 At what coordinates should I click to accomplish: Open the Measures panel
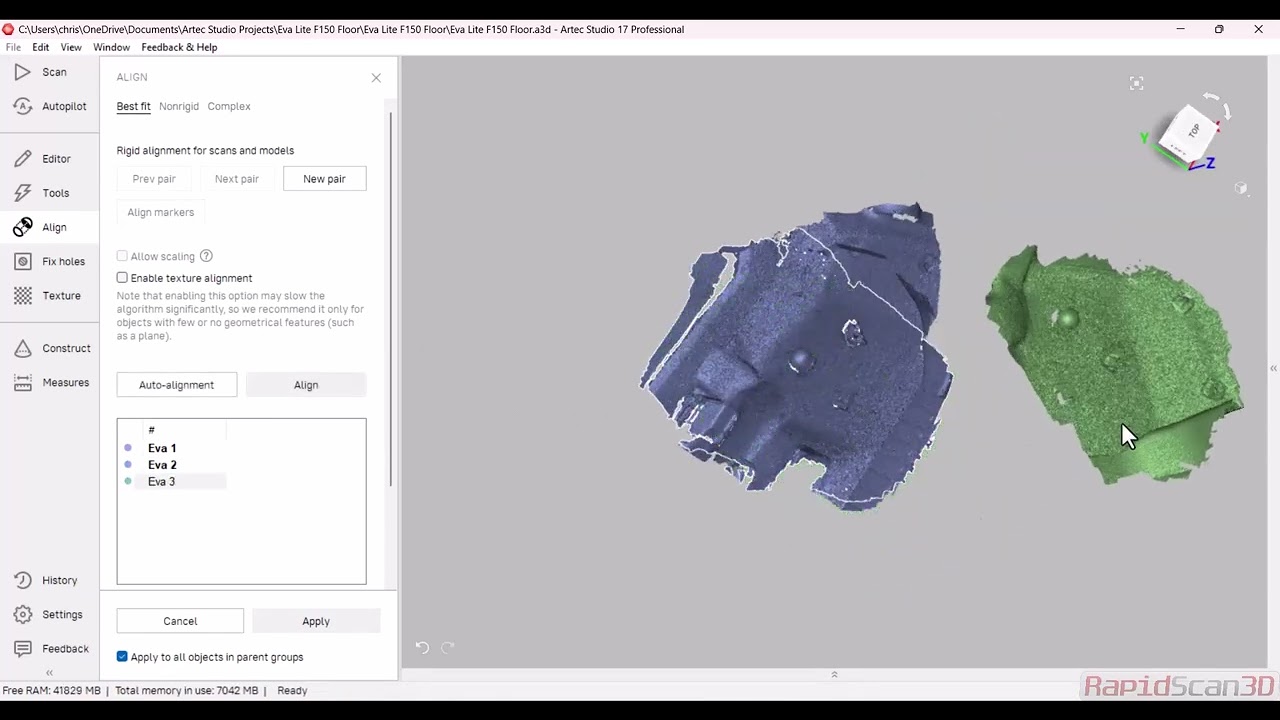(x=52, y=382)
